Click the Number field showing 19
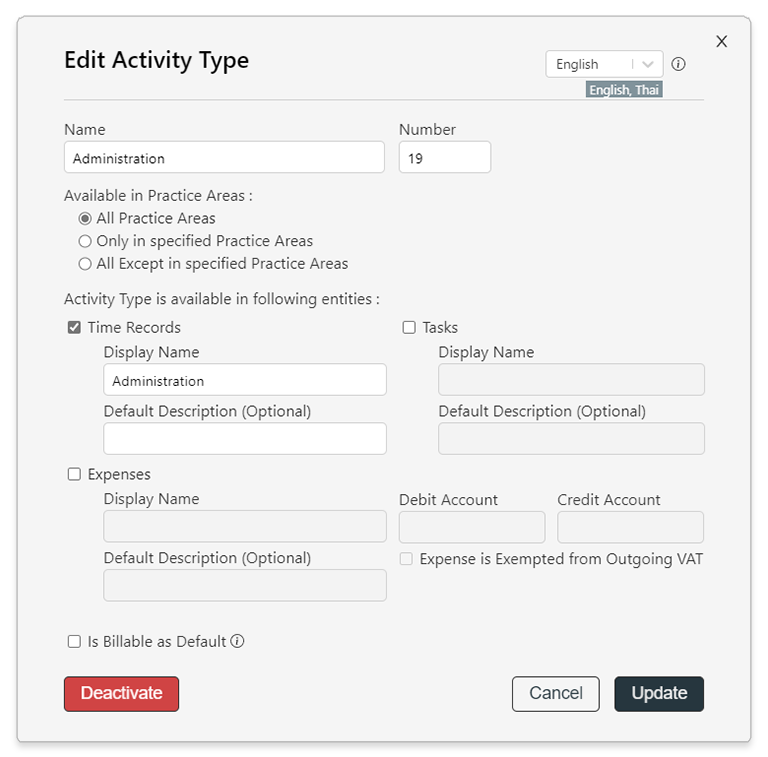The width and height of the screenshot is (768, 757). 445,157
